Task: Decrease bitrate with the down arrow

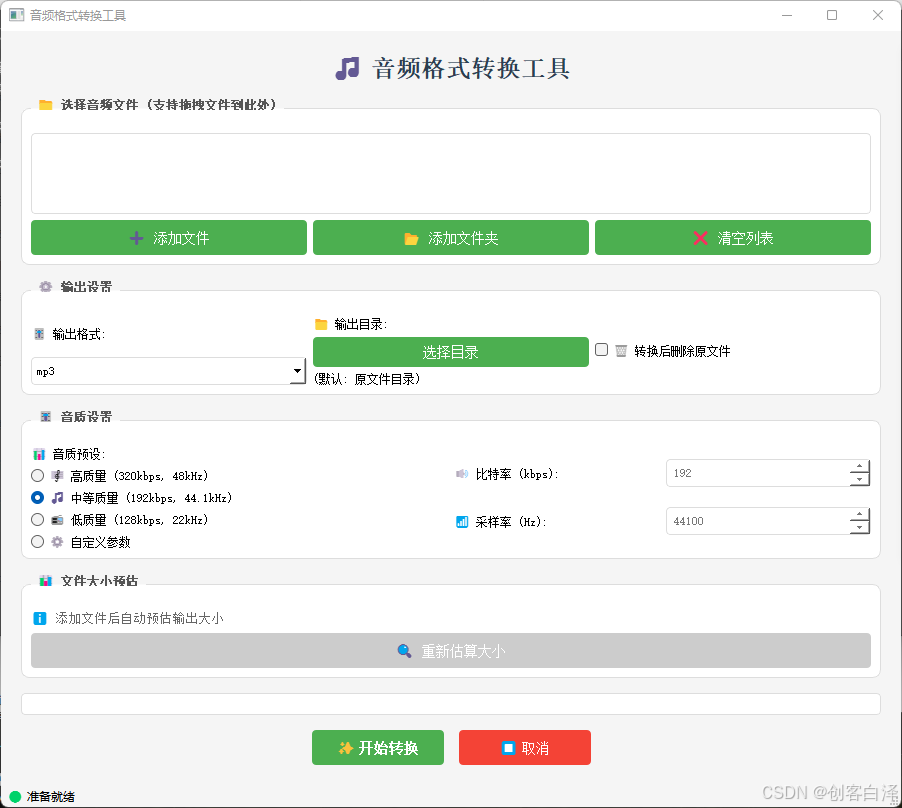Action: point(859,480)
